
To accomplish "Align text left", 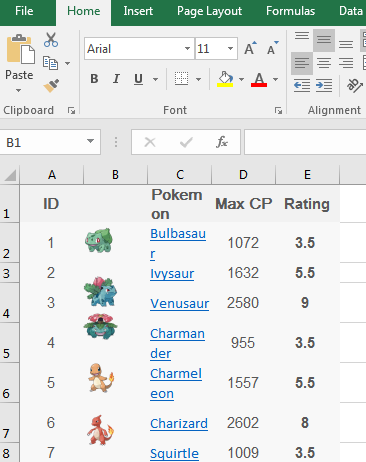I will 302,63.
